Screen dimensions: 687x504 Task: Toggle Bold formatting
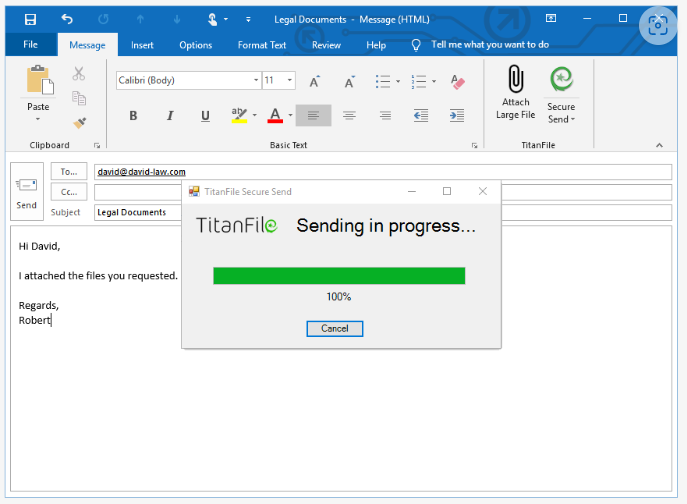(x=133, y=116)
